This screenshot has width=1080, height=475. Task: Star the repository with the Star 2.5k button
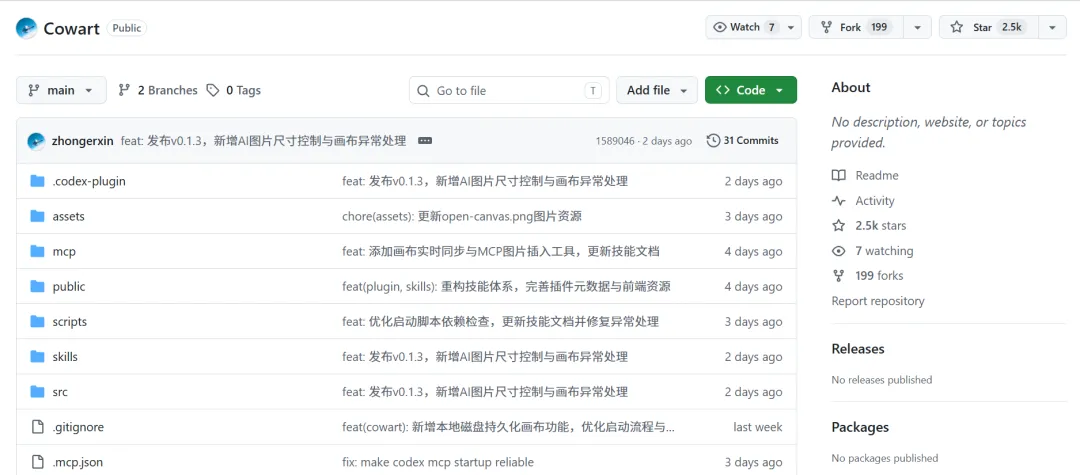pyautogui.click(x=990, y=28)
